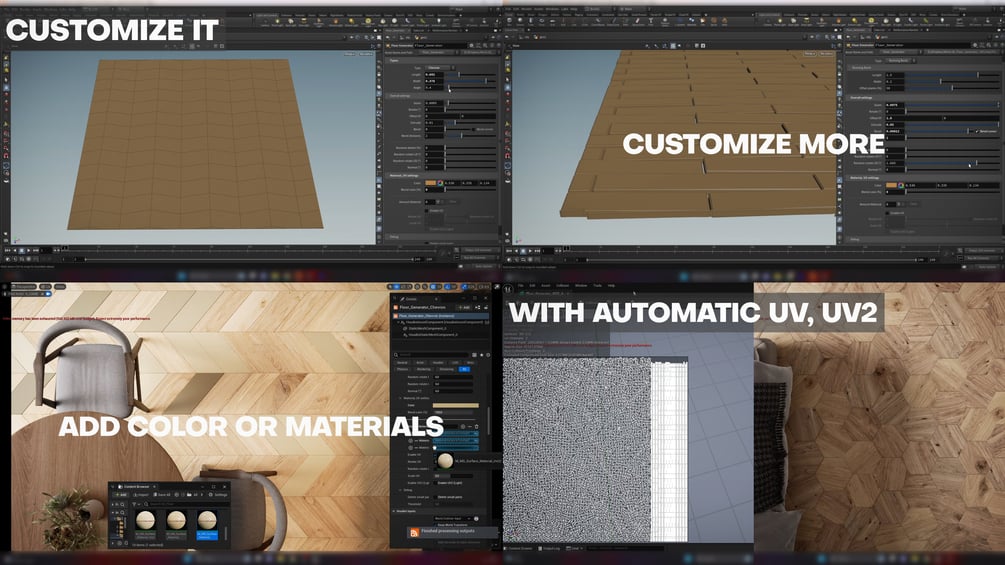Select the first material thumbnail in Content Browser
This screenshot has width=1005, height=565.
[x=145, y=520]
